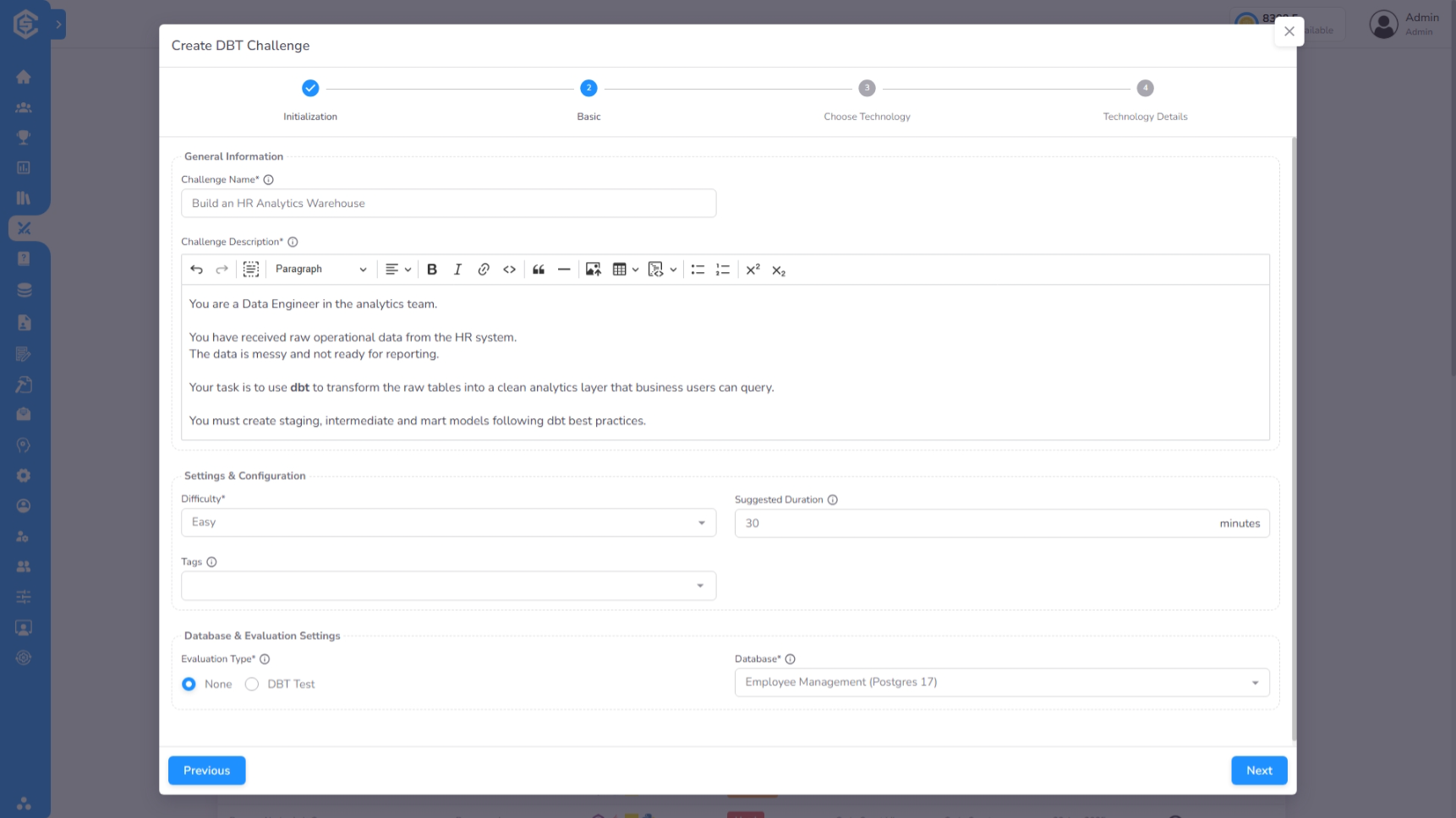Open the Database selection dropdown

(x=1001, y=683)
